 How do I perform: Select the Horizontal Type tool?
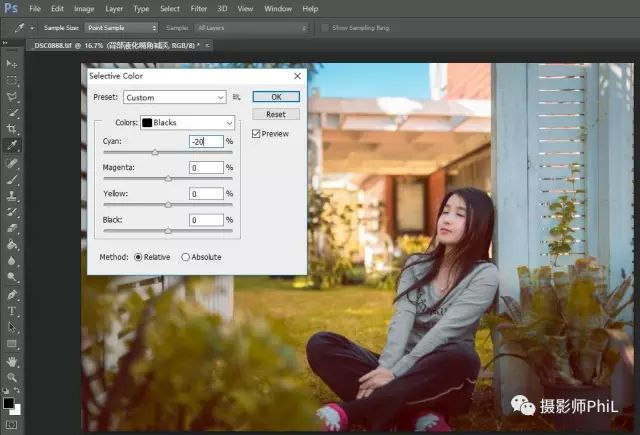pyautogui.click(x=11, y=311)
